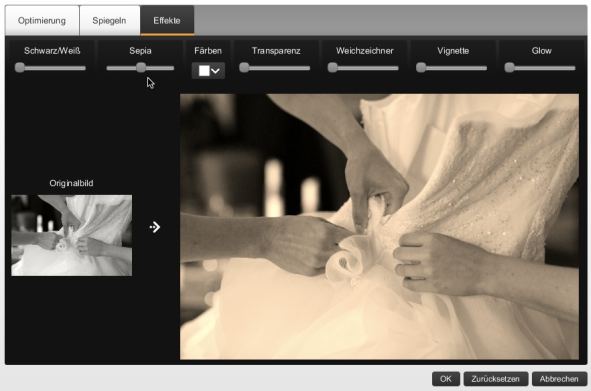Viewport: 591px width, 391px height.
Task: Click the Transparenz slider handle
Action: click(244, 67)
